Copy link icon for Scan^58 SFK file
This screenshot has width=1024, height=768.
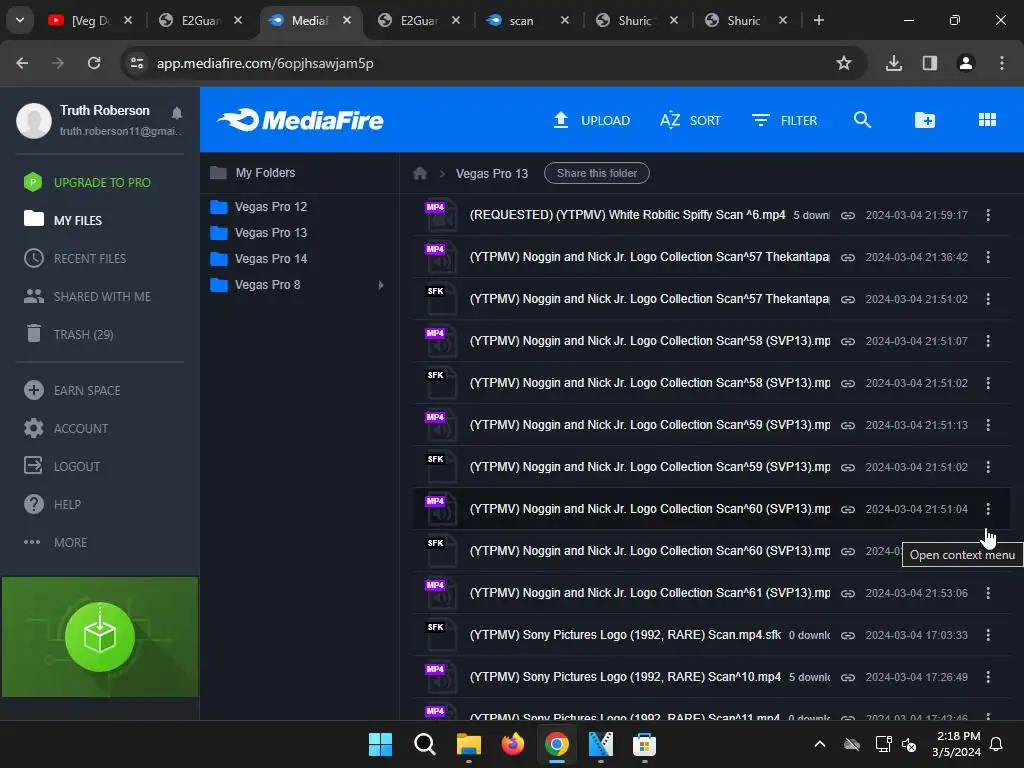click(x=848, y=383)
